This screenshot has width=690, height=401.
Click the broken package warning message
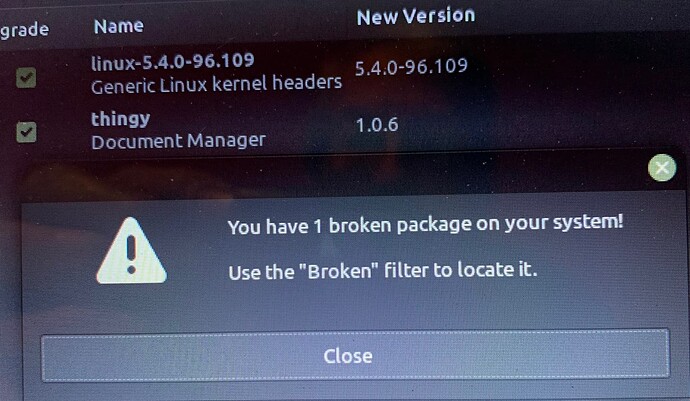pyautogui.click(x=425, y=224)
